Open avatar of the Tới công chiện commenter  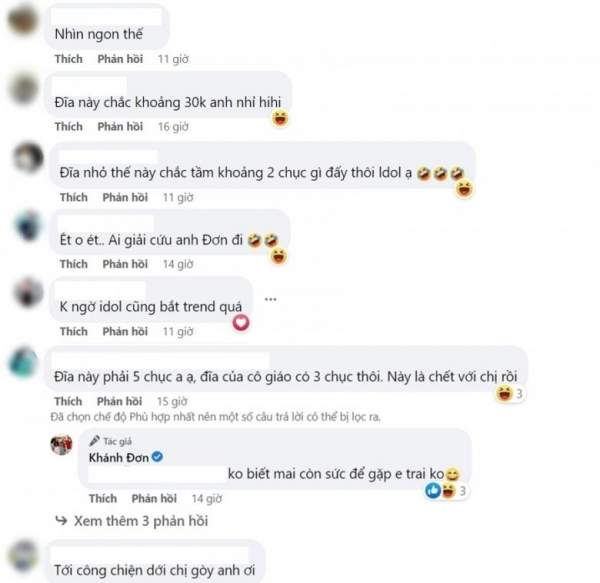click(x=23, y=556)
